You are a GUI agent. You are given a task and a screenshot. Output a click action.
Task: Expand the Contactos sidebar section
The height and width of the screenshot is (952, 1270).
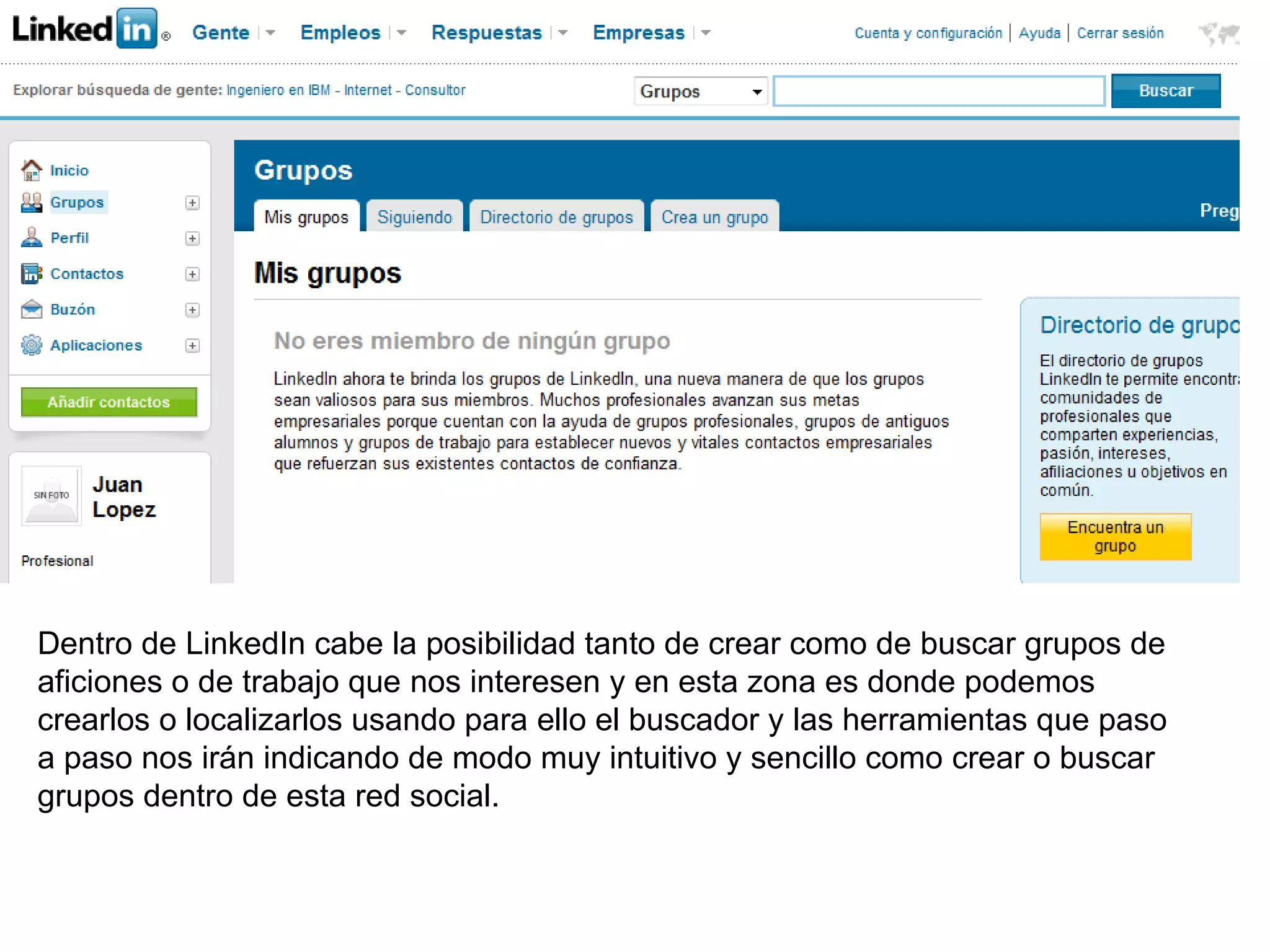tap(193, 274)
